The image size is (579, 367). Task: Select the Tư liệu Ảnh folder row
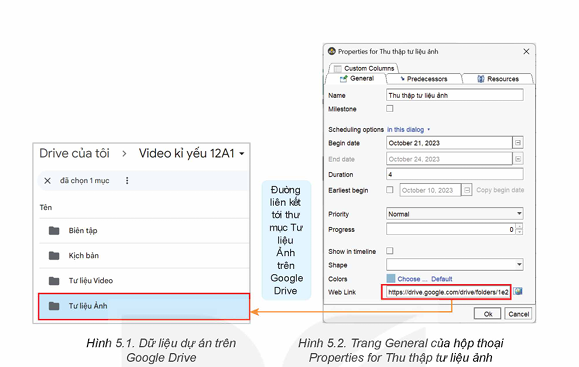click(144, 306)
